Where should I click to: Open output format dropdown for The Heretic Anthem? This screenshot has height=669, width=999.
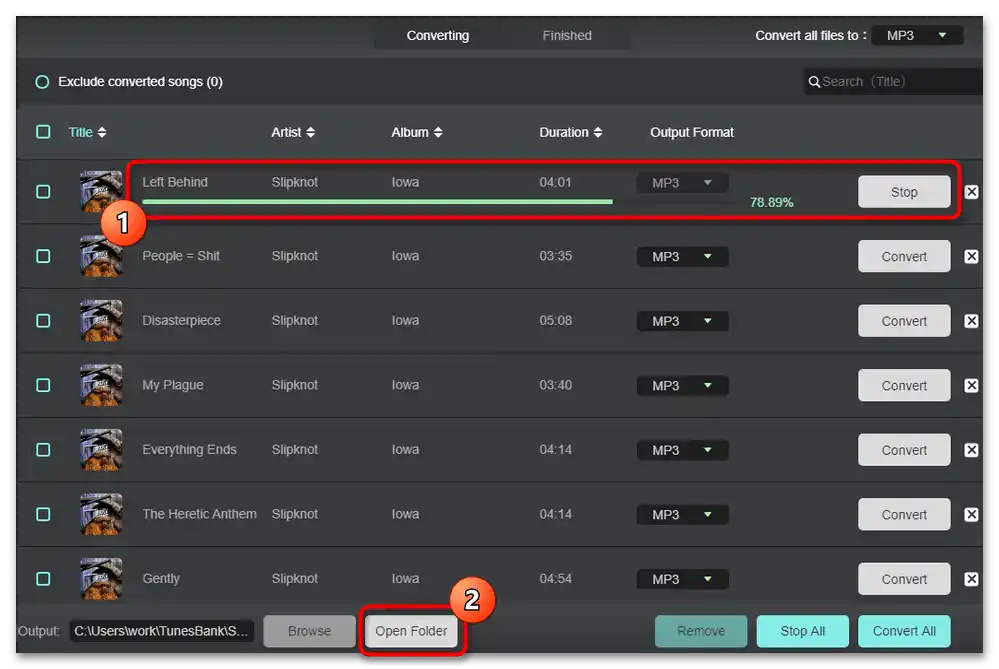tap(682, 515)
